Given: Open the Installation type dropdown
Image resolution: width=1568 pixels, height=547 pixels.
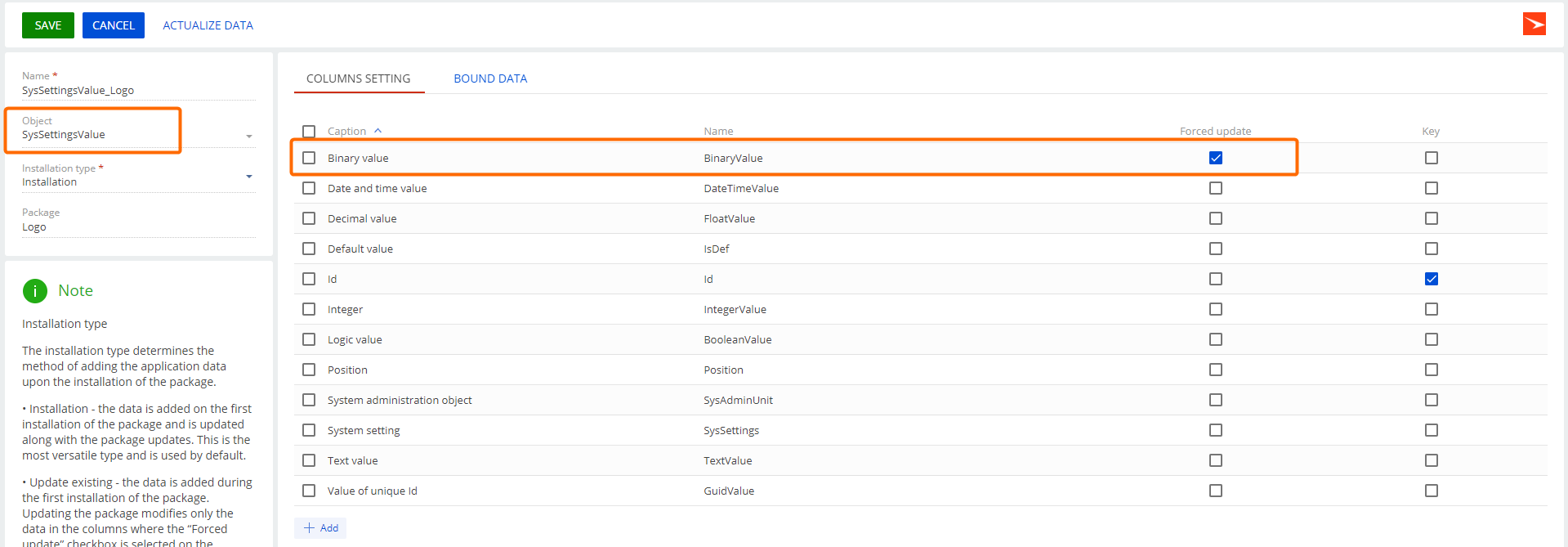Looking at the screenshot, I should [249, 177].
